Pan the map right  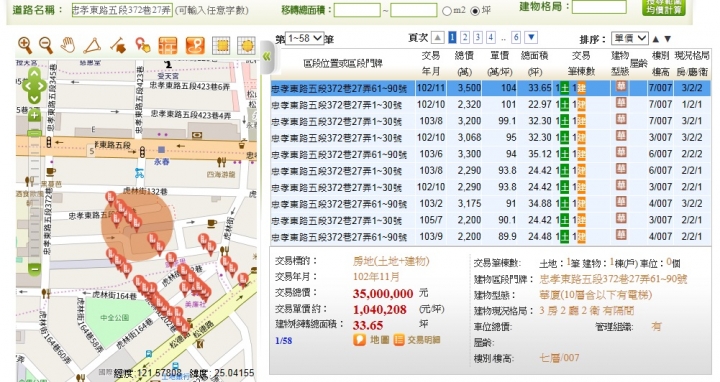[42, 86]
